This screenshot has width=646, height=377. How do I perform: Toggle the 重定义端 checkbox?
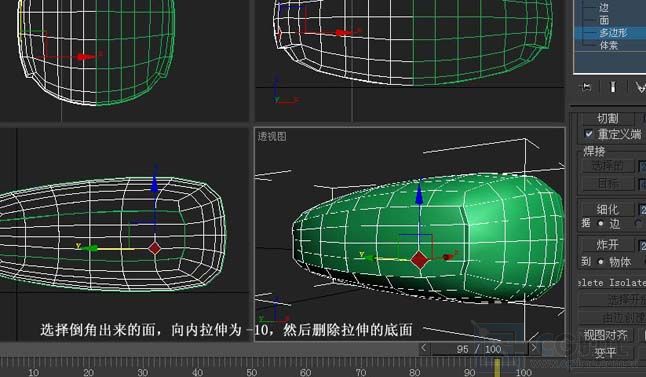tap(589, 133)
